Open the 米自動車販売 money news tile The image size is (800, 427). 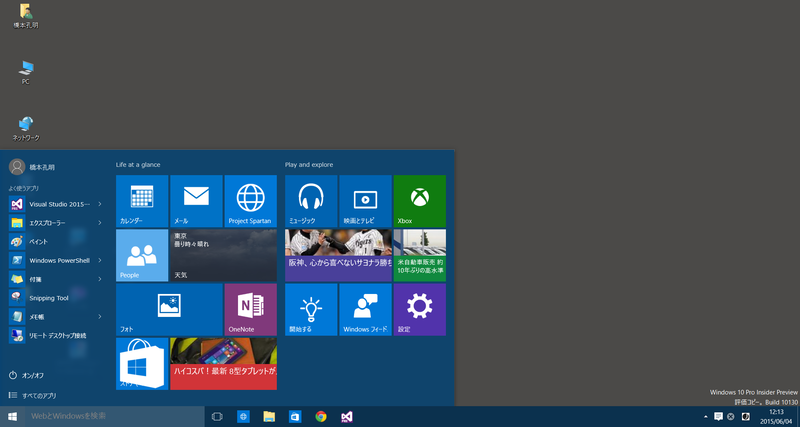[419, 255]
